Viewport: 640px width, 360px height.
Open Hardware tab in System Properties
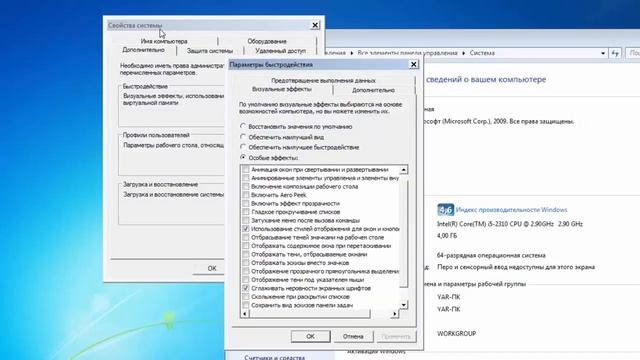(267, 41)
